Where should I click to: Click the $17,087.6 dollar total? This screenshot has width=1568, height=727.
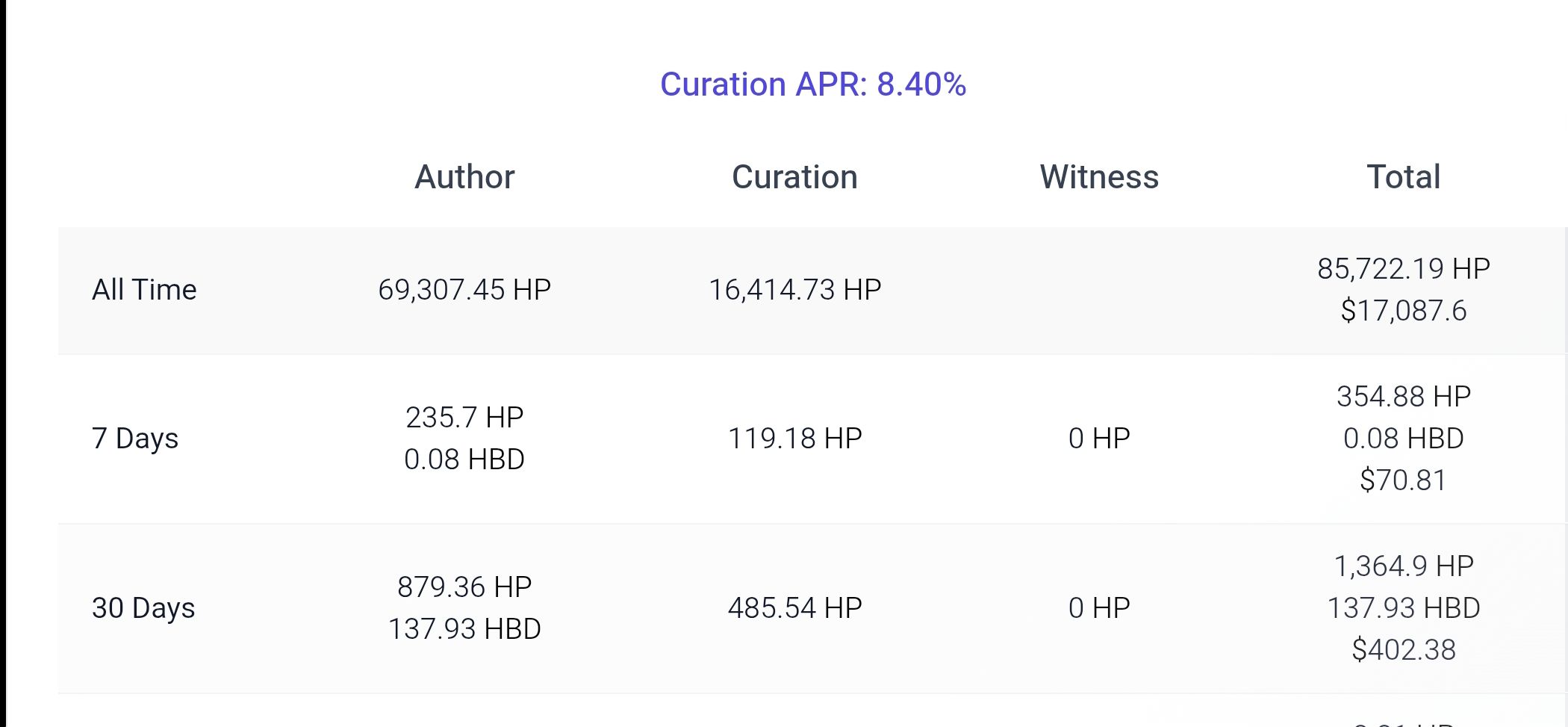tap(1403, 310)
